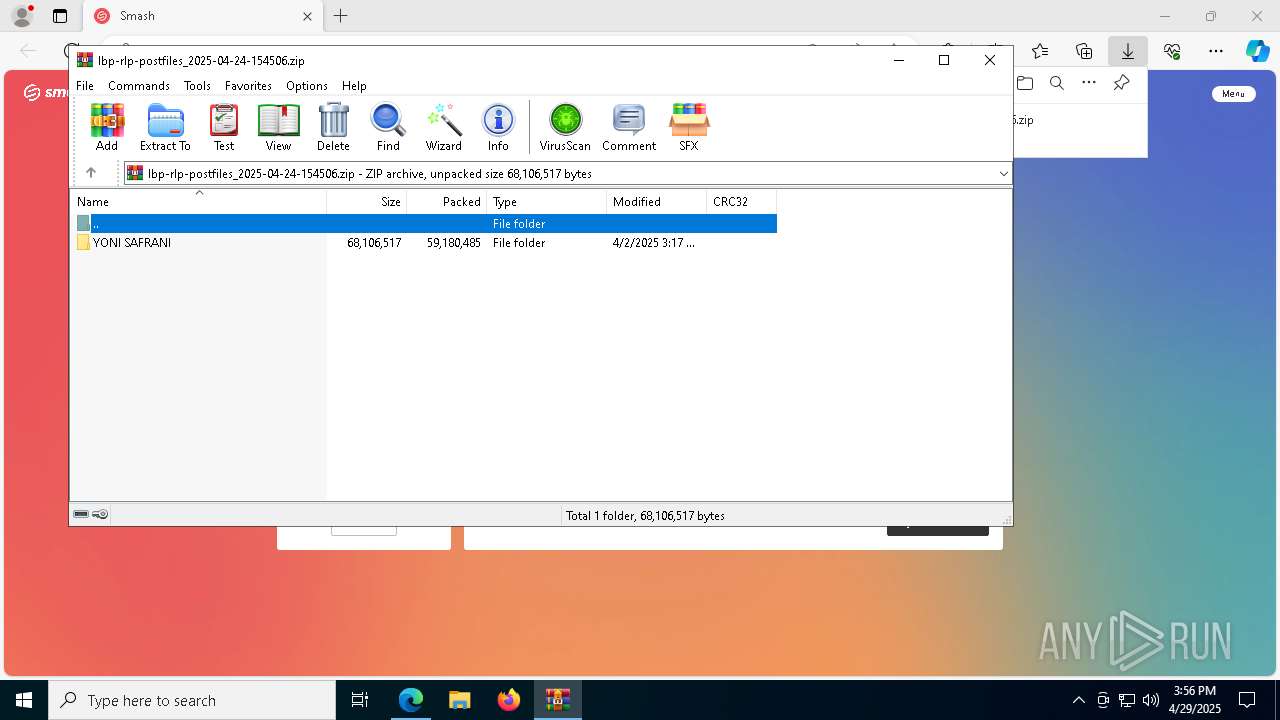Open the Commands menu
1280x720 pixels.
click(x=139, y=86)
